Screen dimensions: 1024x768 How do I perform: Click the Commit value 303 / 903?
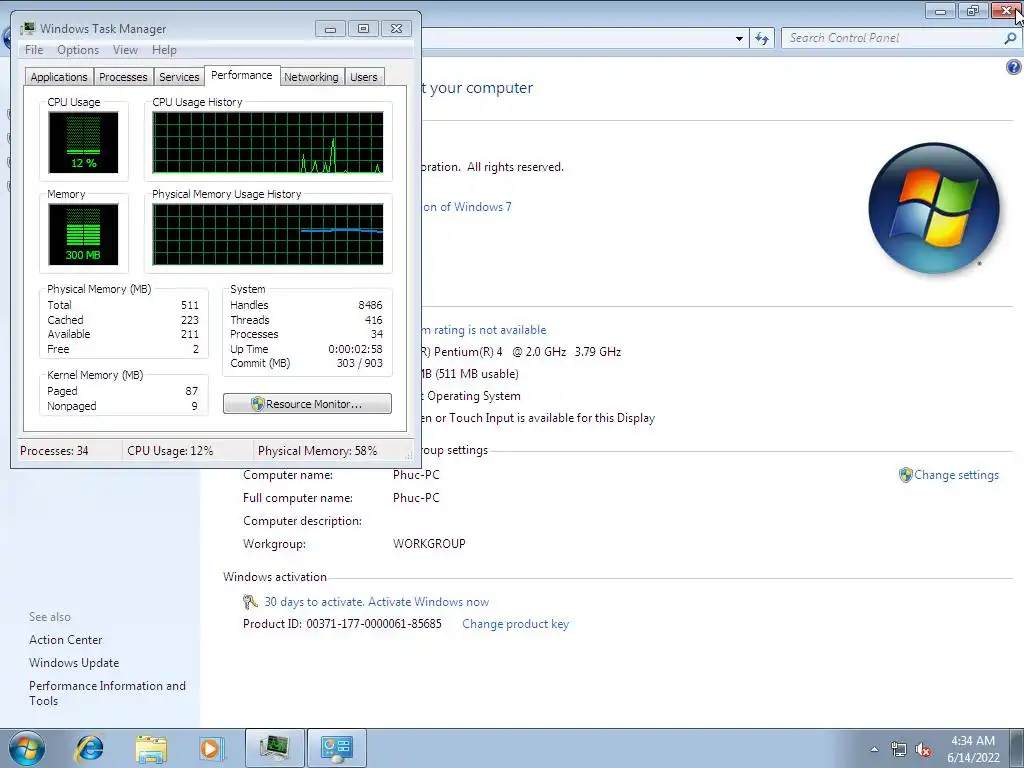click(359, 364)
